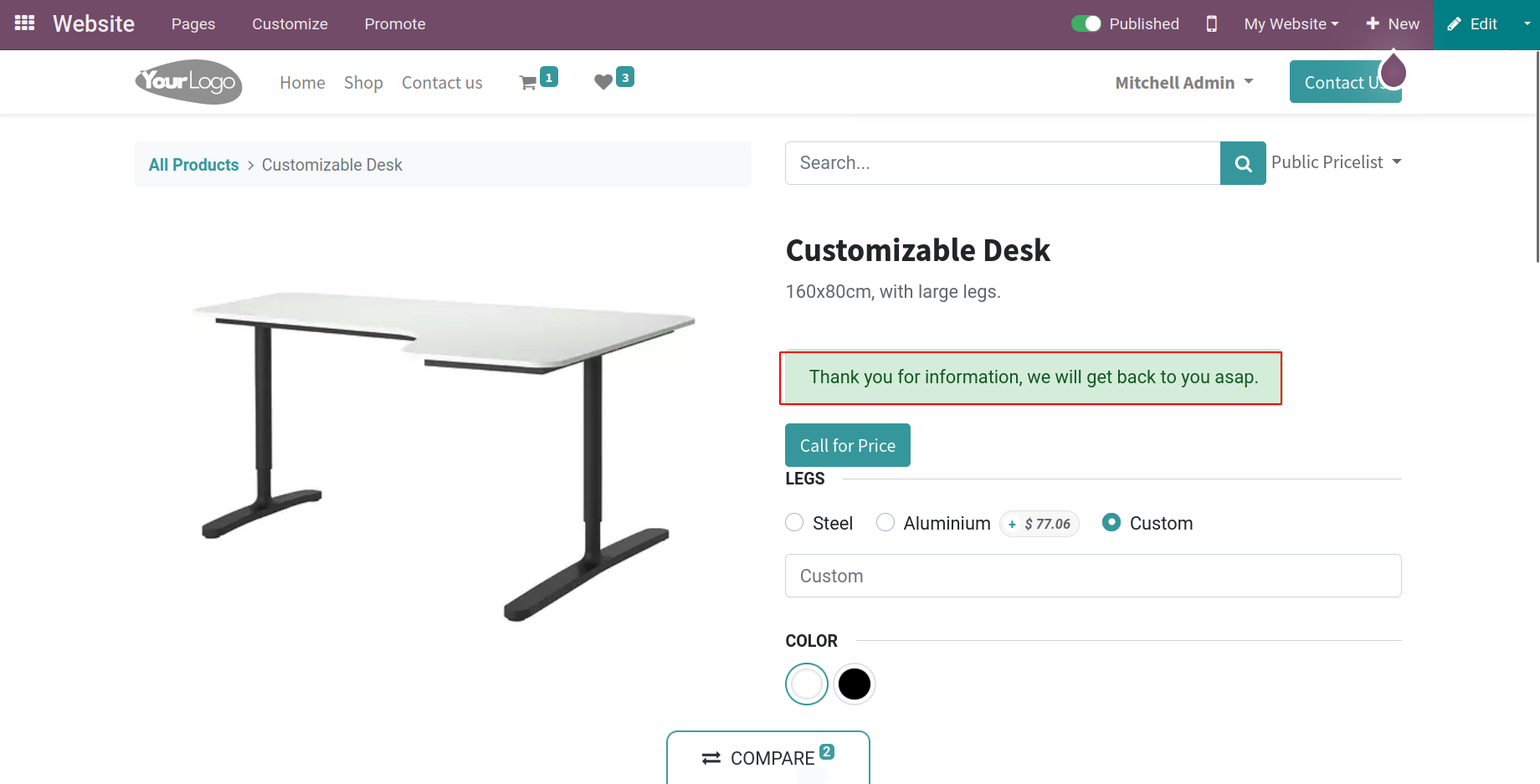Click the search magnifier button

1243,163
